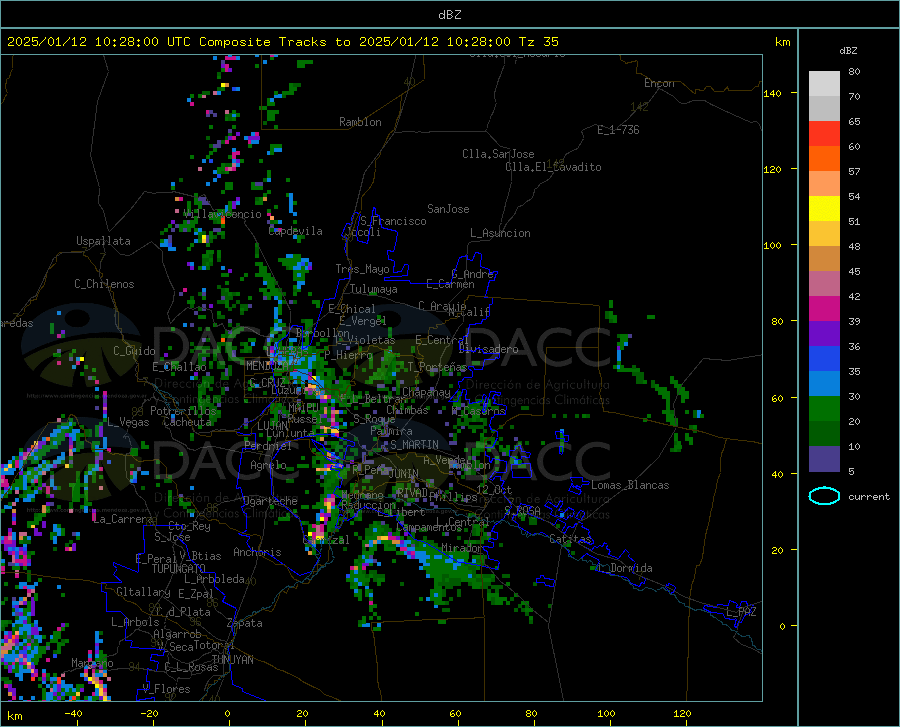The width and height of the screenshot is (900, 727).
Task: Click the 'Potrerillos' location label
Action: click(183, 411)
